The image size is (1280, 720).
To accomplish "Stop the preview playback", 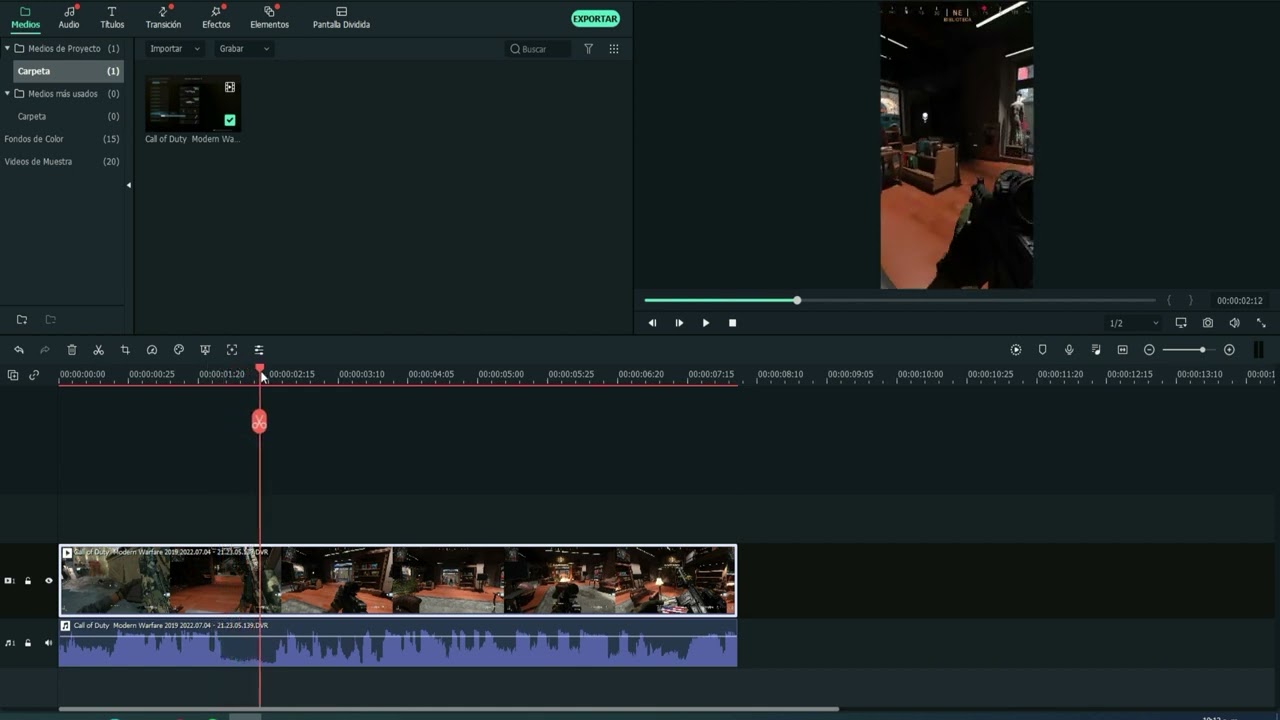I will pos(732,323).
